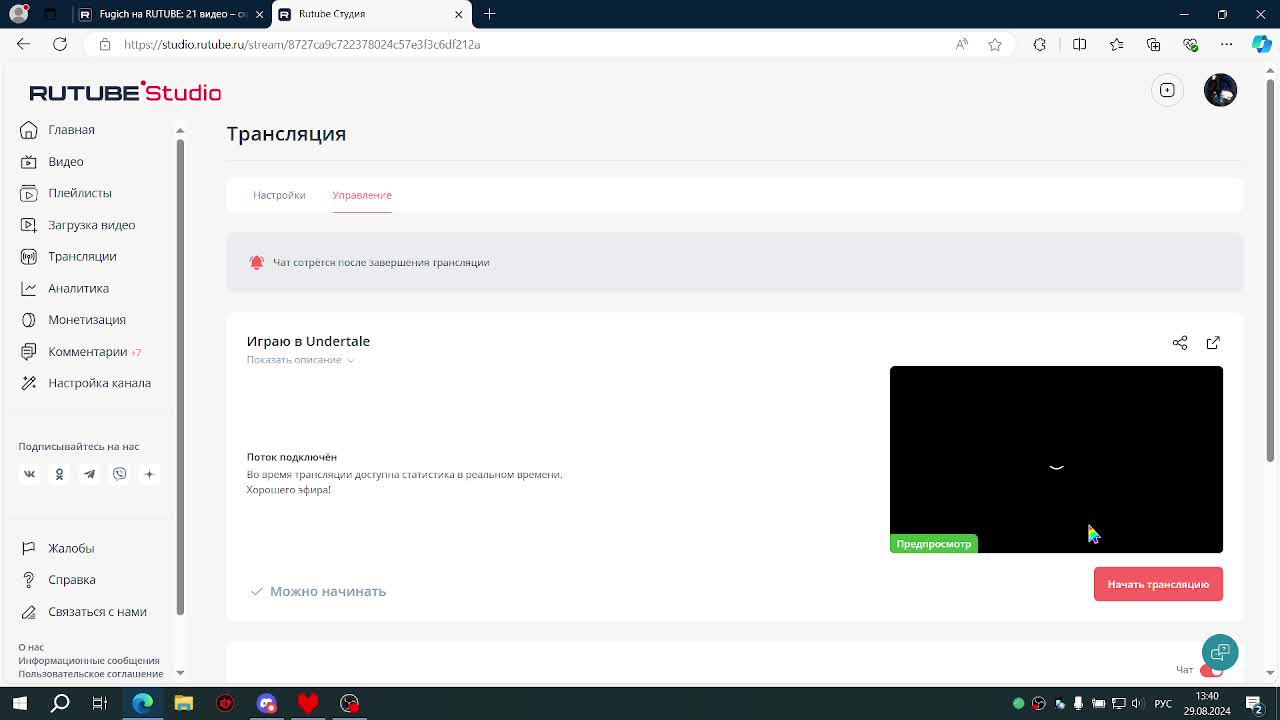This screenshot has height=720, width=1280.
Task: Click the add video plus icon in header
Action: (1167, 90)
